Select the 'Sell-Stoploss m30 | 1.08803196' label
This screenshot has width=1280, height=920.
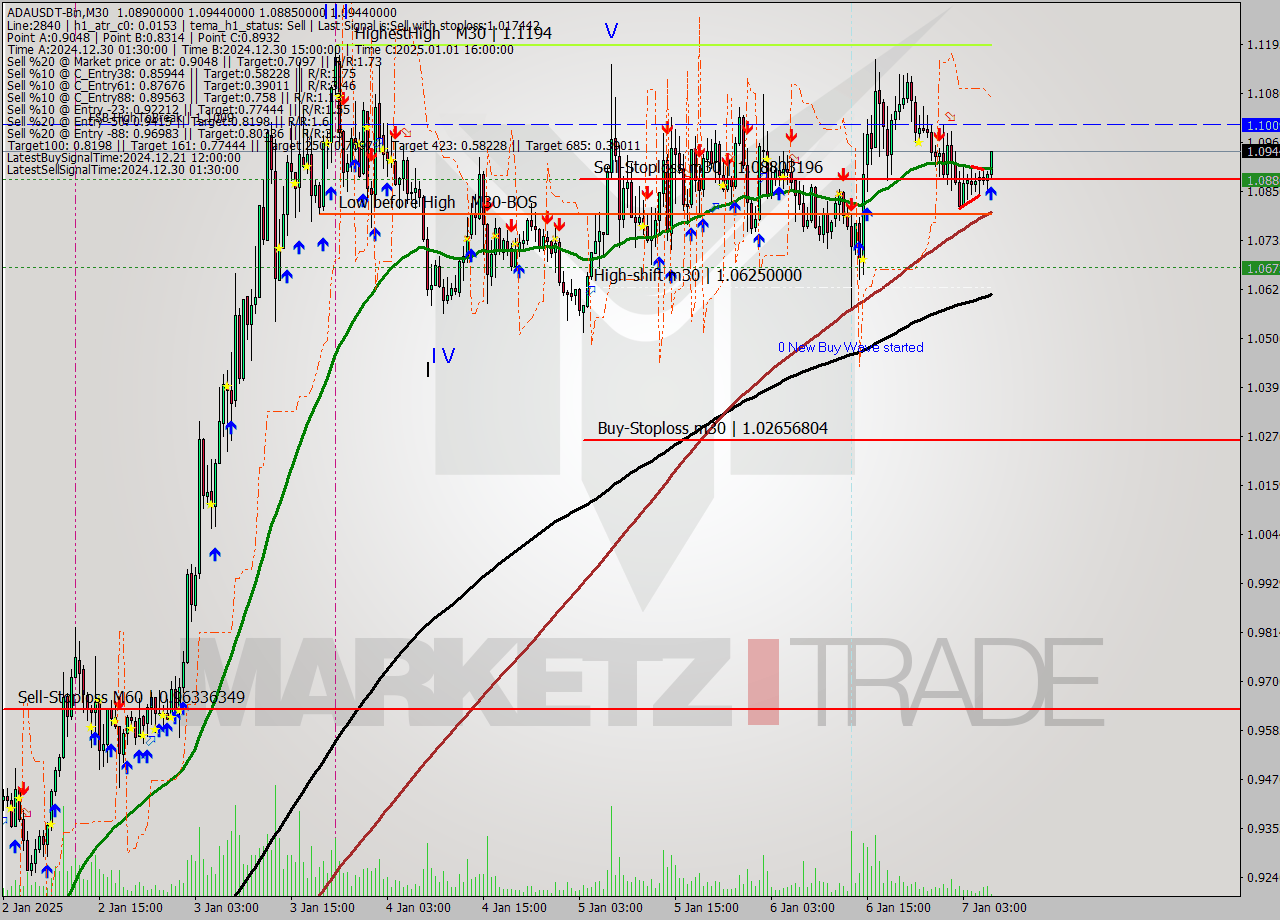[x=708, y=167]
